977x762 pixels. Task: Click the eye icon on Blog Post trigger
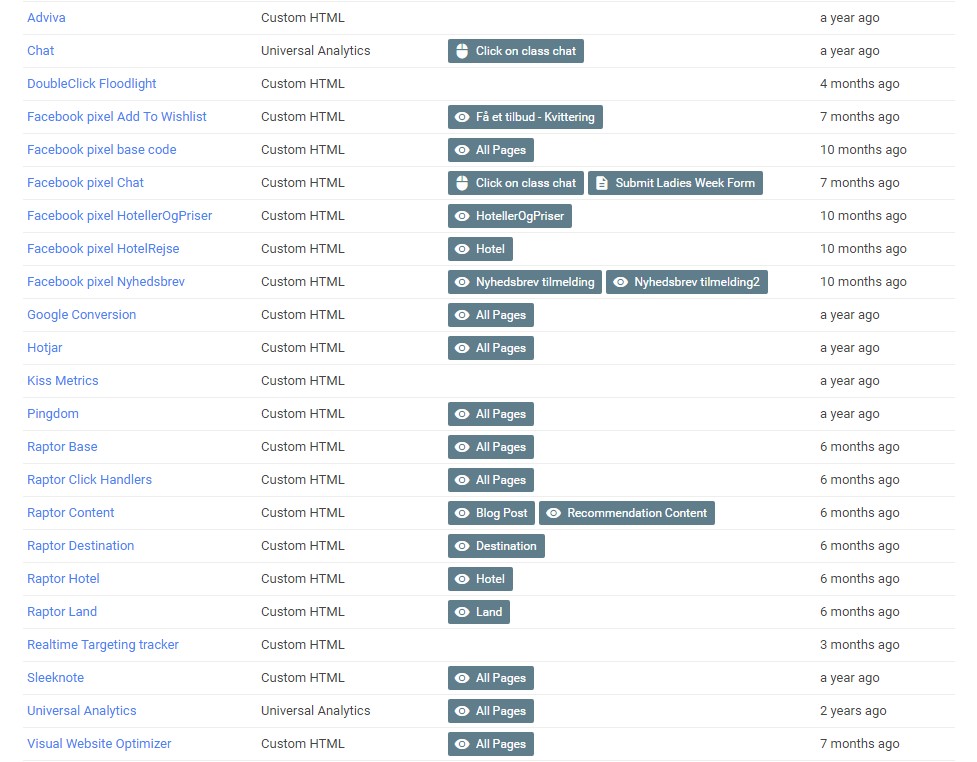click(462, 513)
